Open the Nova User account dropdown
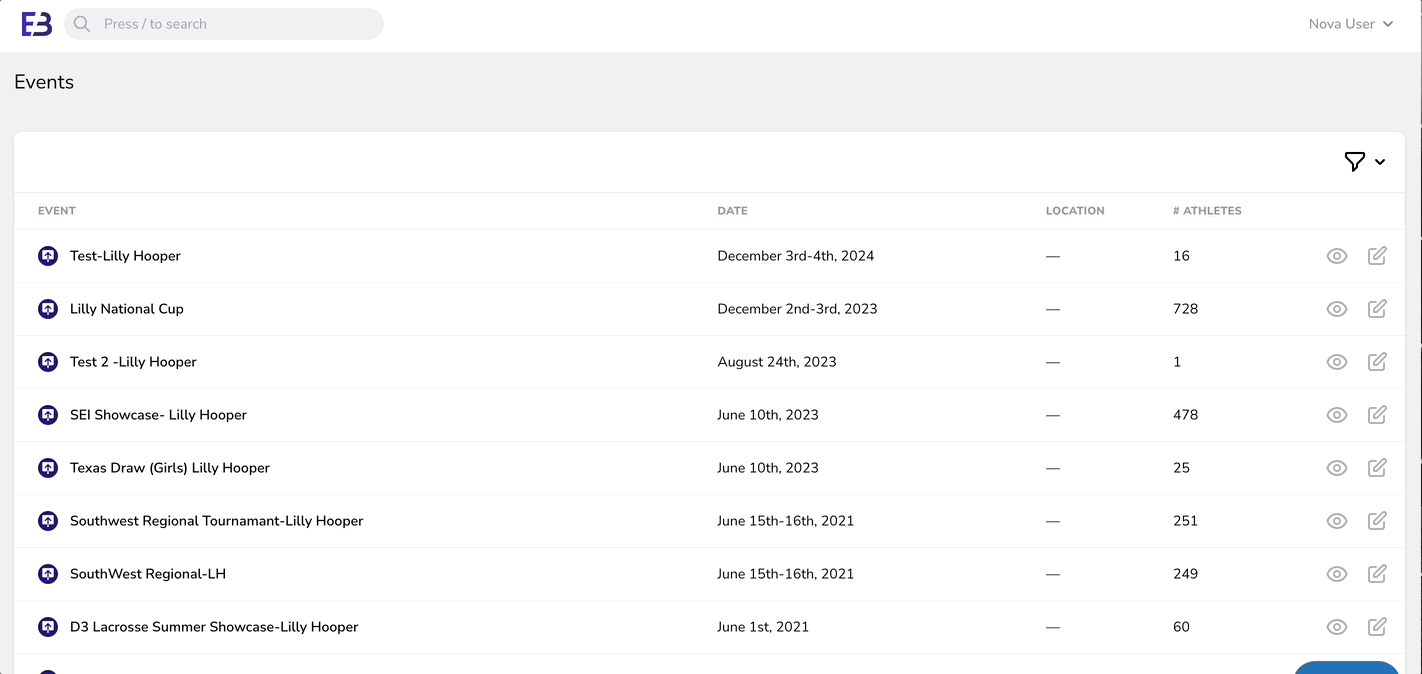The width and height of the screenshot is (1422, 674). pos(1350,24)
